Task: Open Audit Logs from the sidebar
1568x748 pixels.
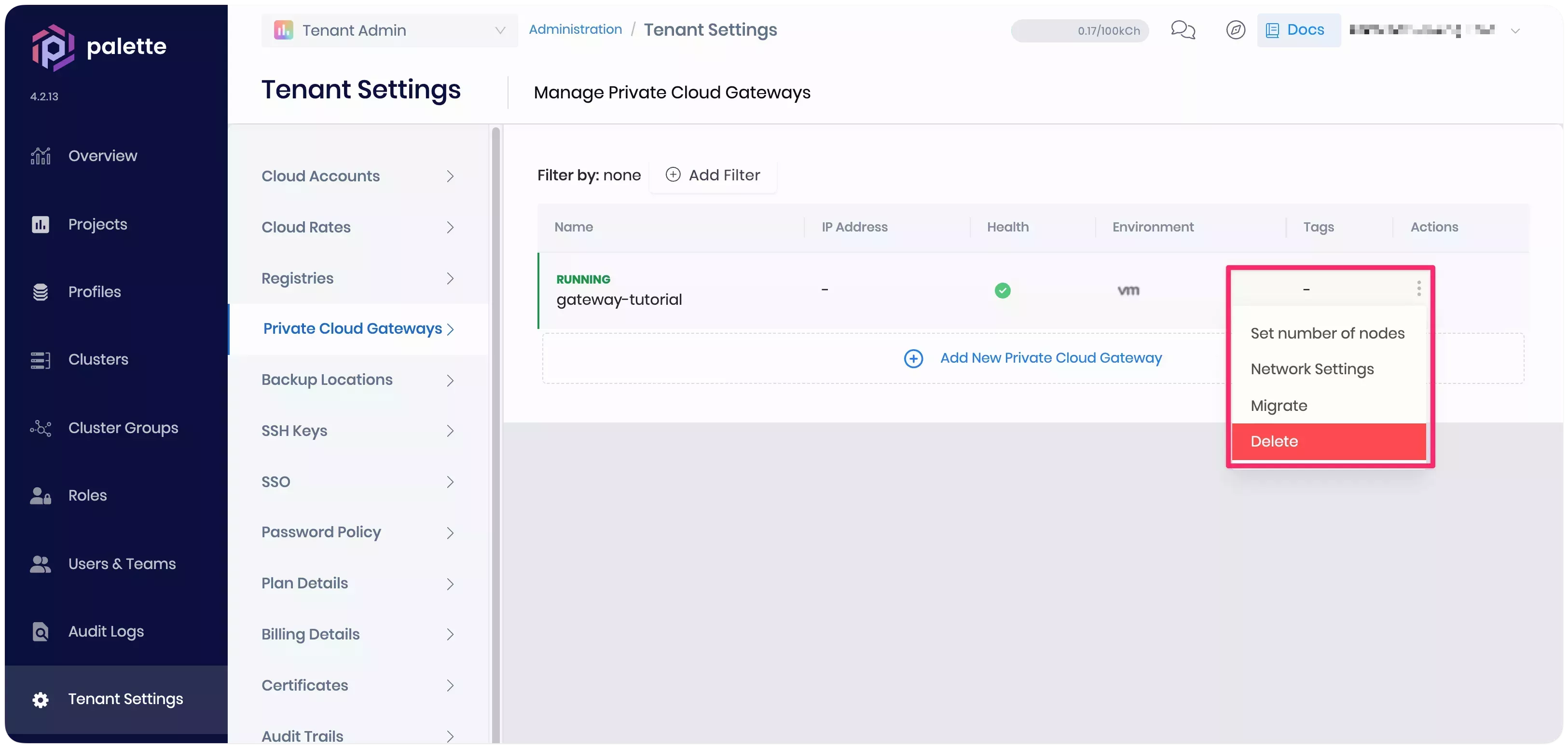Action: (x=105, y=631)
